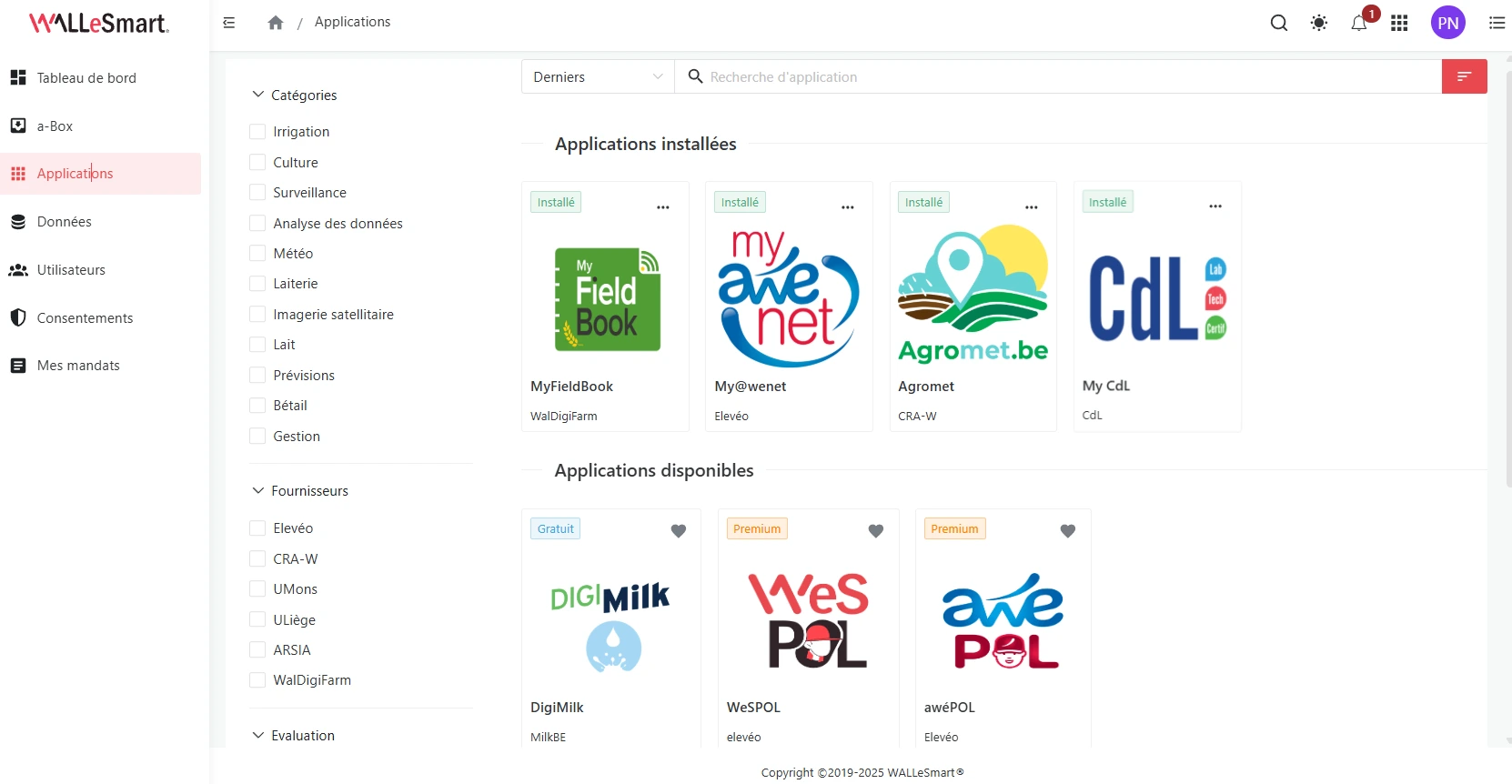Open Utilisateurs menu item
The width and height of the screenshot is (1512, 784).
click(x=100, y=270)
